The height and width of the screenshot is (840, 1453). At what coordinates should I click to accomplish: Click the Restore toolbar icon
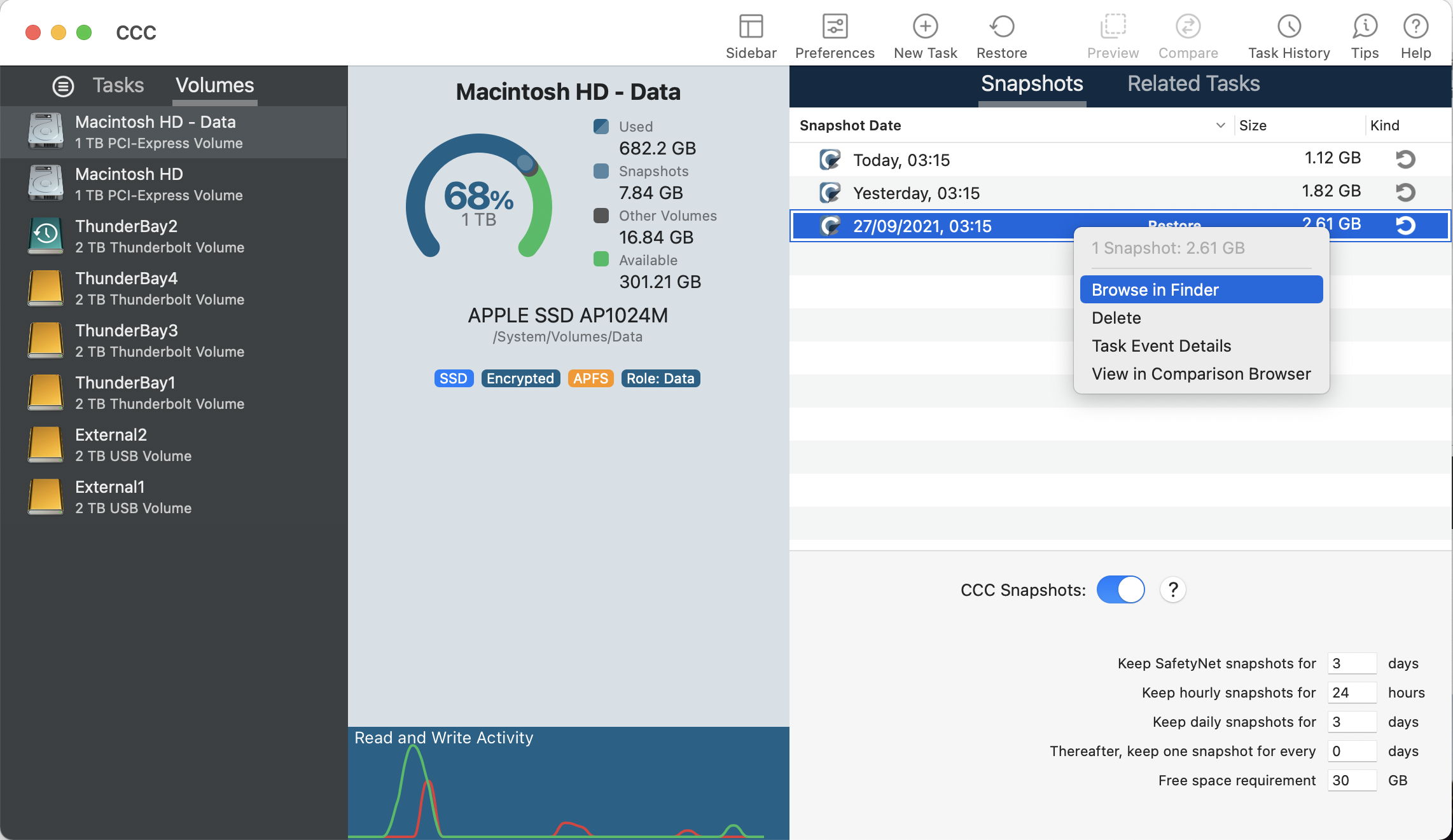point(1001,27)
